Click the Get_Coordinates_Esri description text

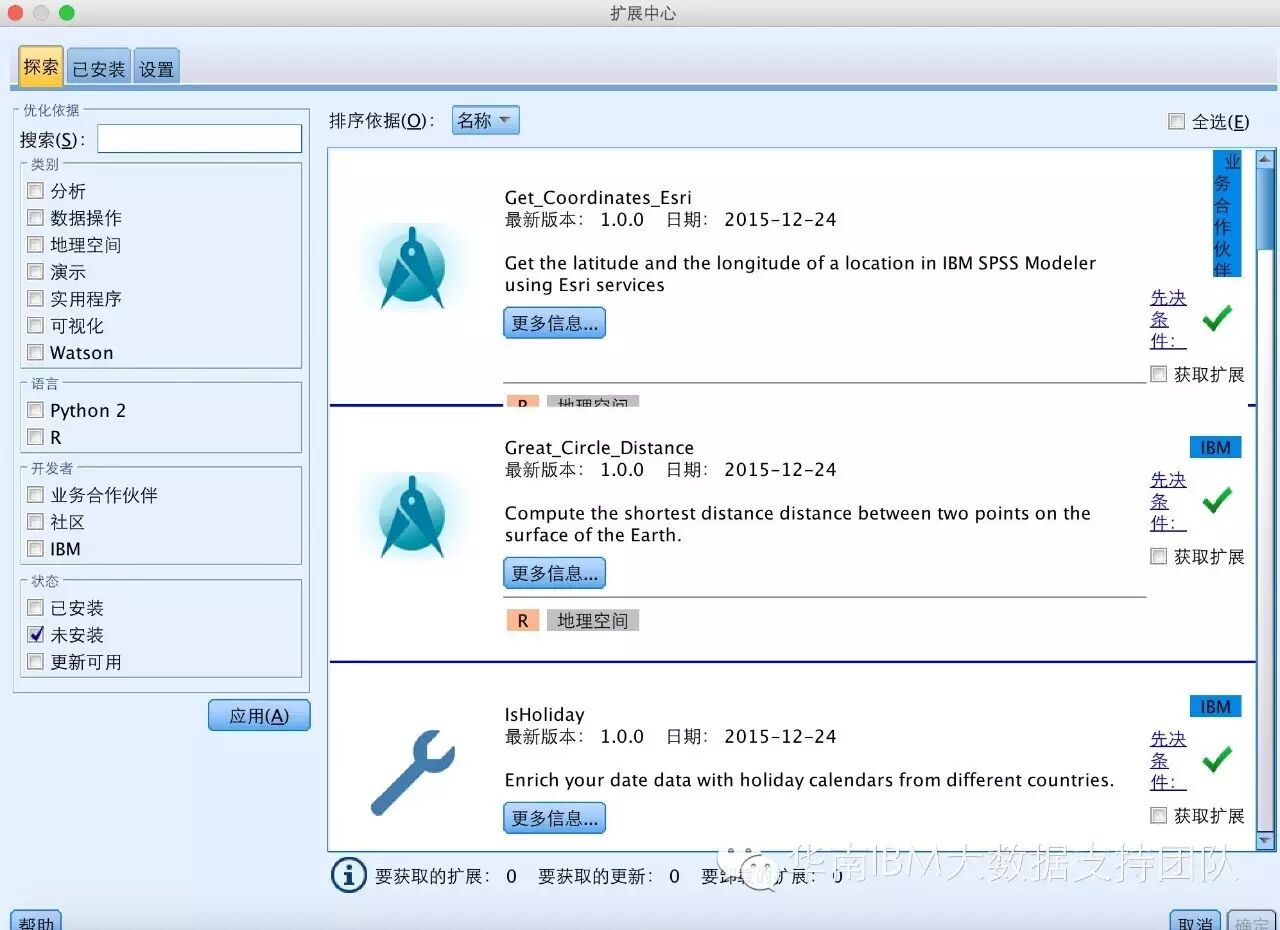tap(800, 274)
